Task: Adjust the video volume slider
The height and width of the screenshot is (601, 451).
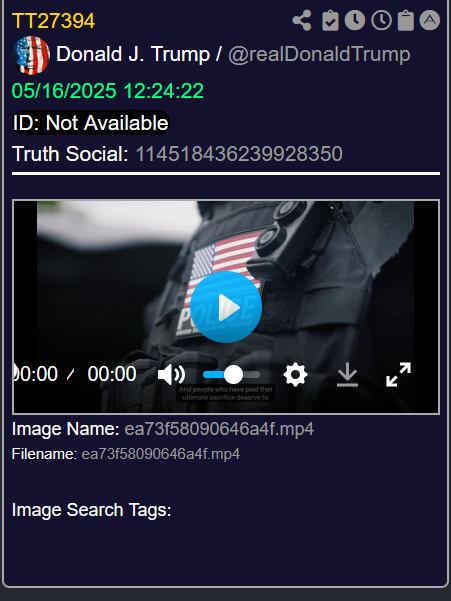Action: [x=231, y=374]
